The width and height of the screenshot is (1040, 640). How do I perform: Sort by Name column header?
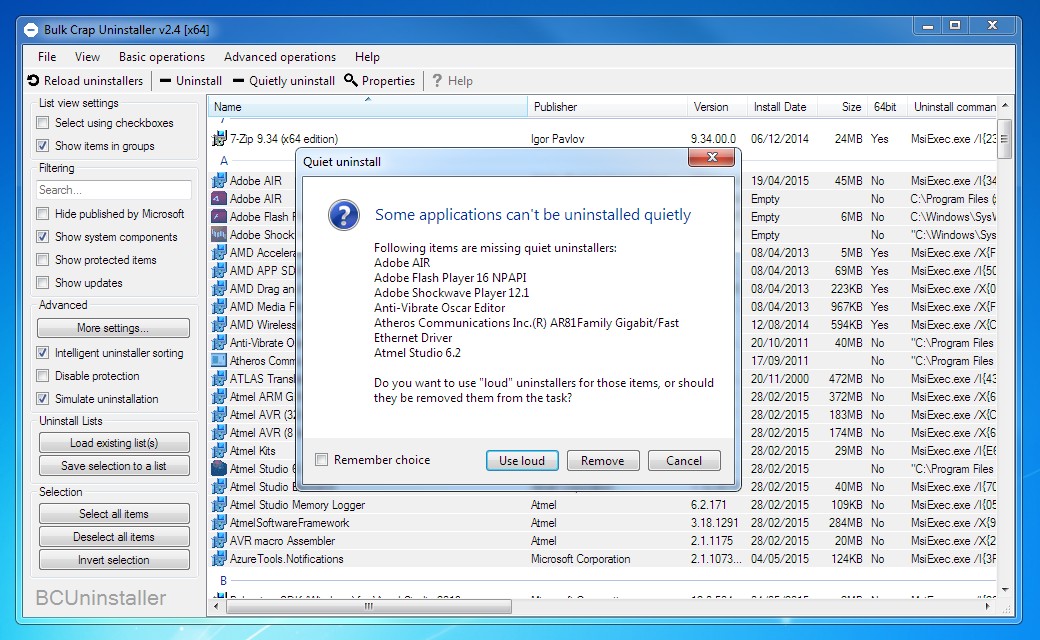(x=368, y=107)
